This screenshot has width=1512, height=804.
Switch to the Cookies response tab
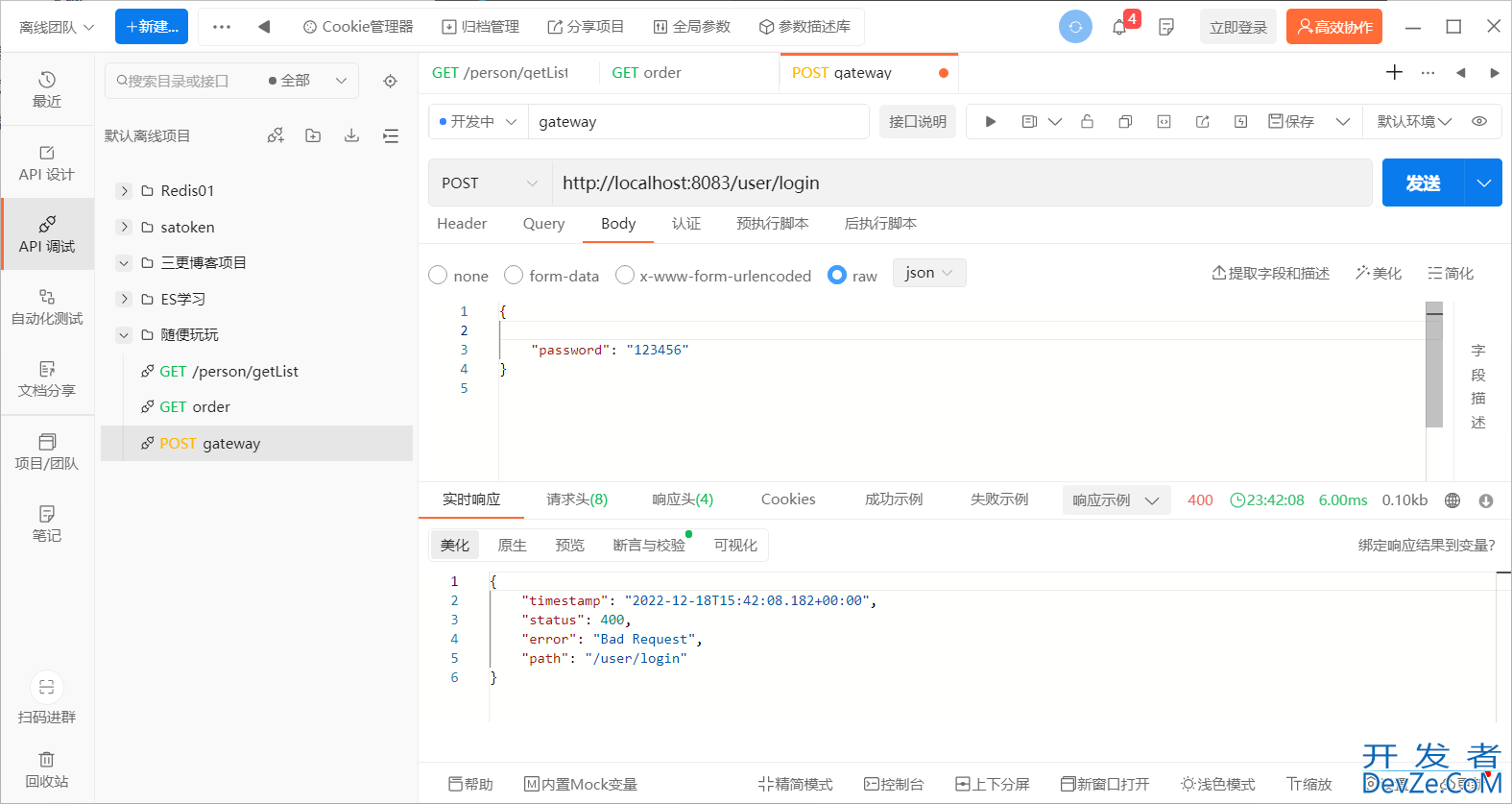788,499
